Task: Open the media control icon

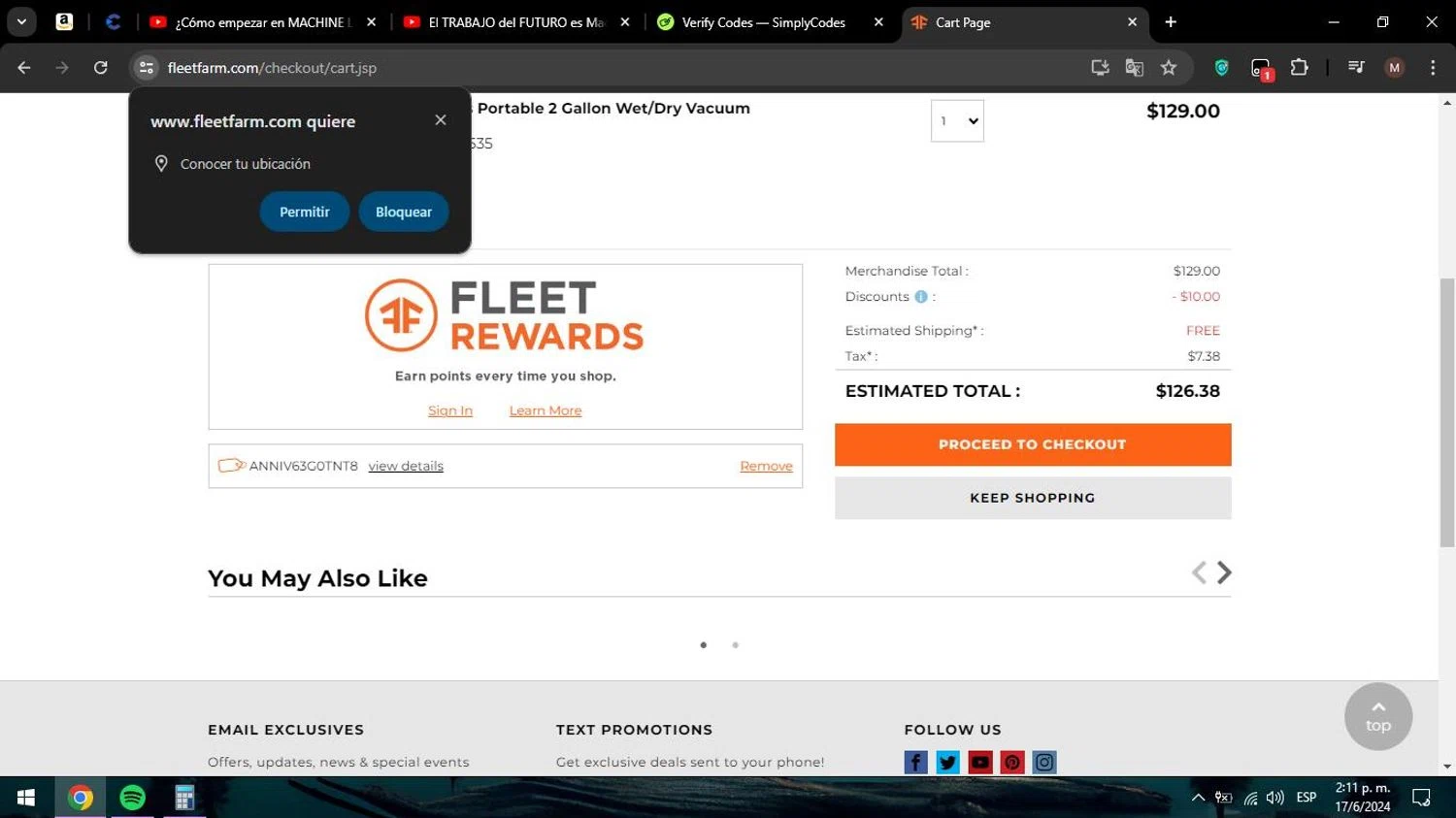Action: tap(1356, 67)
